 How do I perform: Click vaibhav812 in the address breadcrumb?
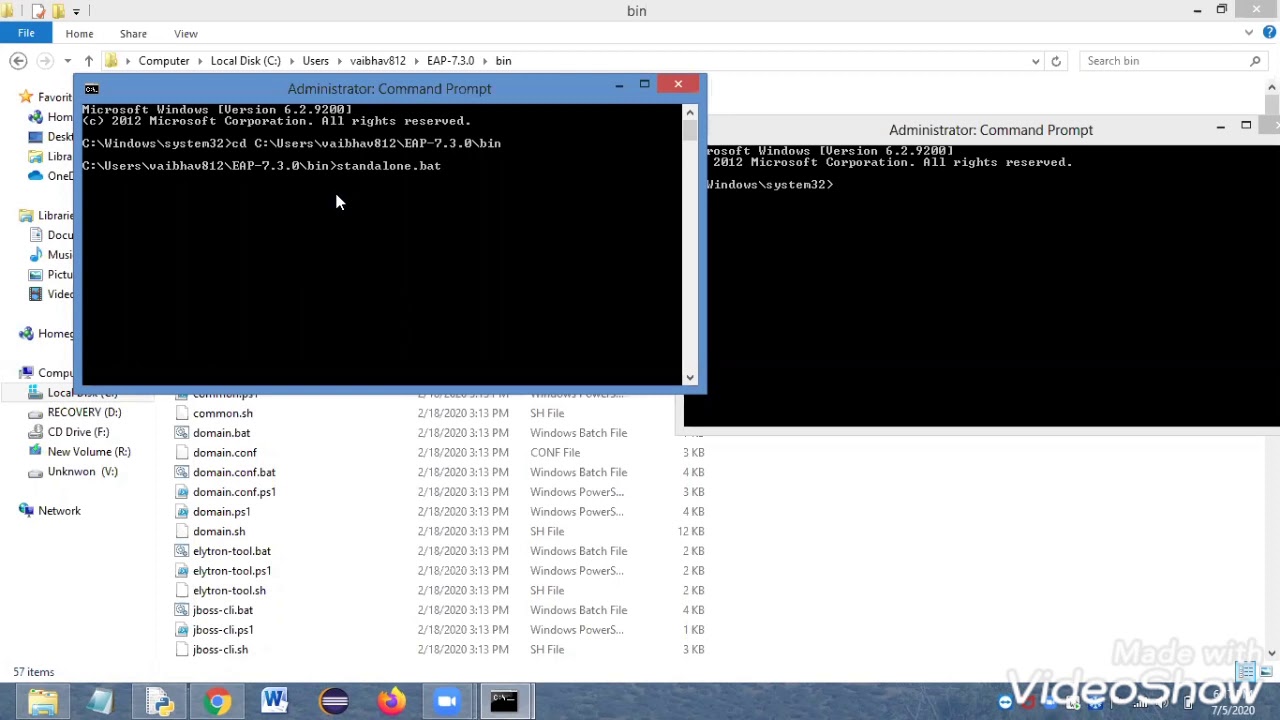click(378, 61)
